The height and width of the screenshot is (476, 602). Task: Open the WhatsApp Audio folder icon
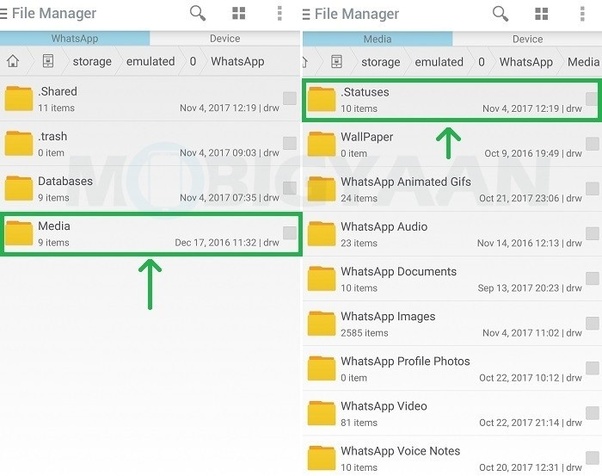(x=322, y=234)
